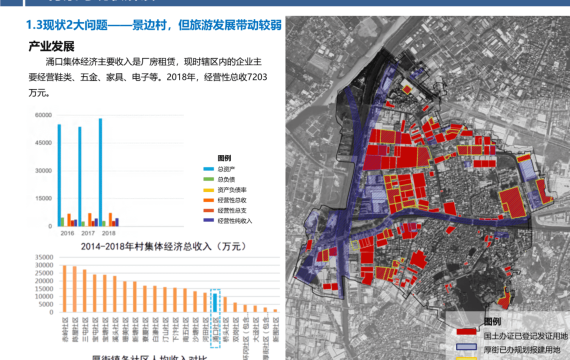Select the highlighted blue 涌口社区 bar
The height and width of the screenshot is (360, 570).
click(x=215, y=303)
